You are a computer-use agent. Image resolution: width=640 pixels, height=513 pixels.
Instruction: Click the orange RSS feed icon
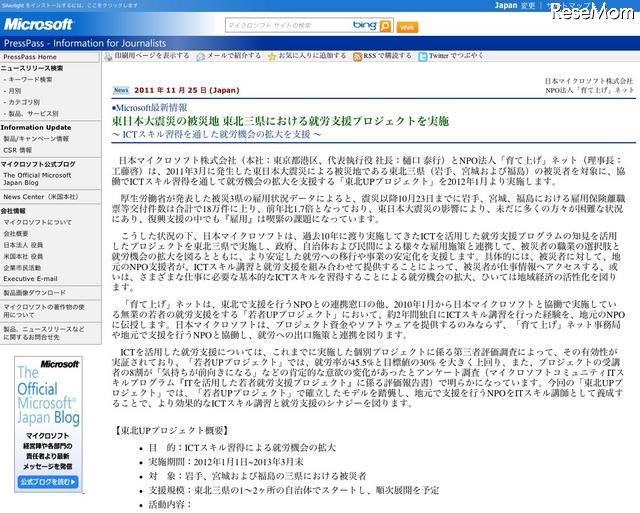point(358,57)
